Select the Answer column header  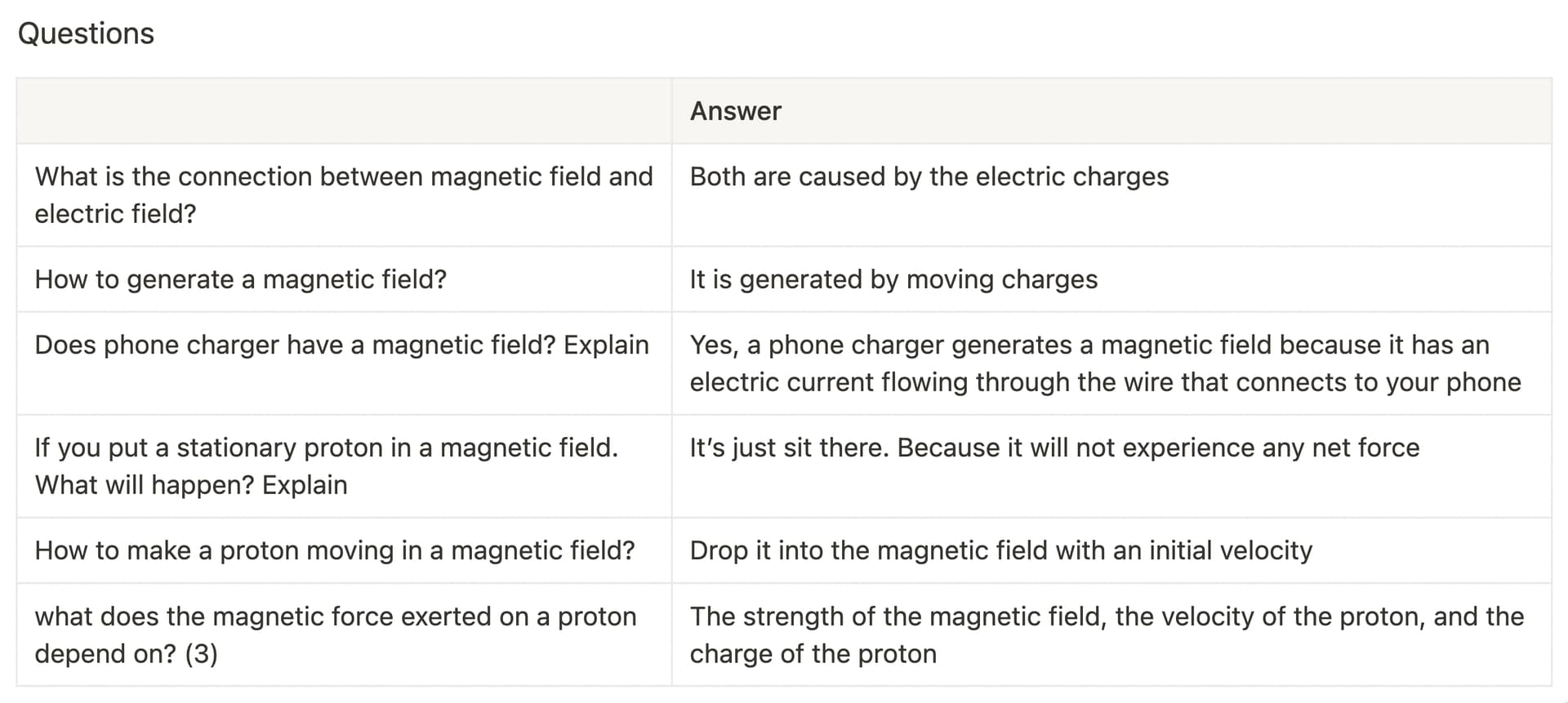[1111, 111]
